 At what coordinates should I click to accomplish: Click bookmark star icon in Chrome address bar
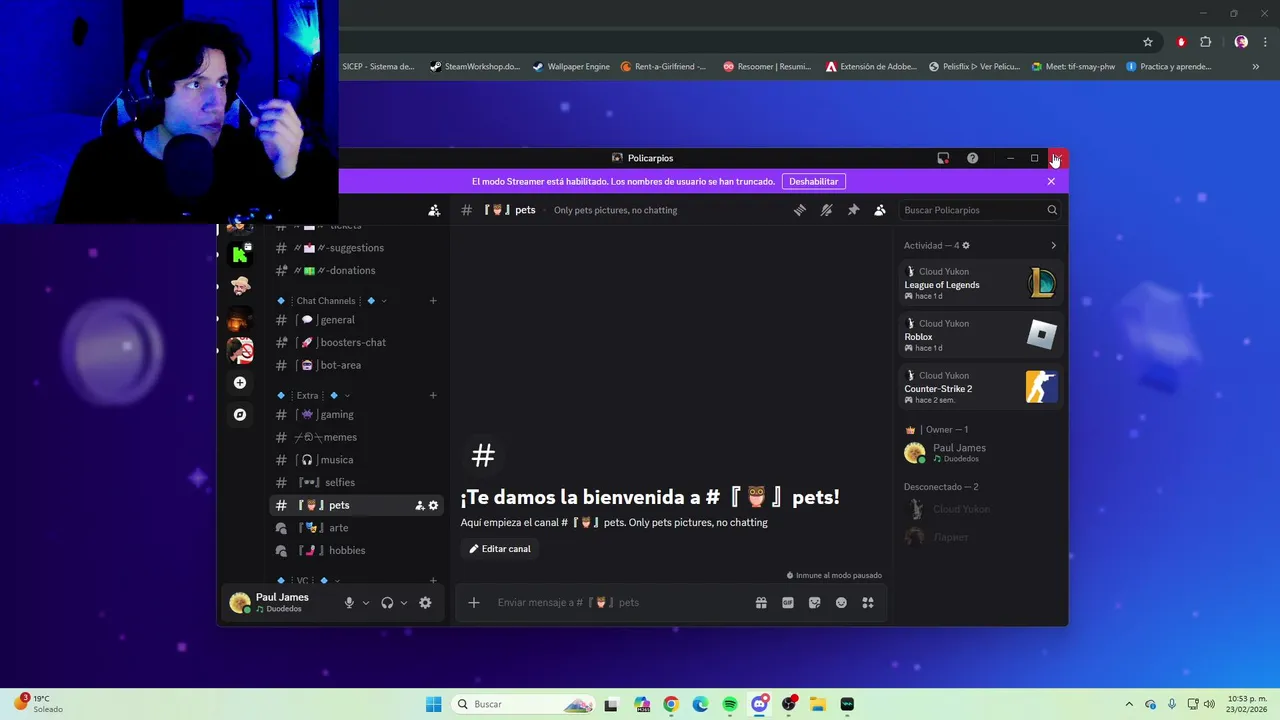coord(1148,42)
